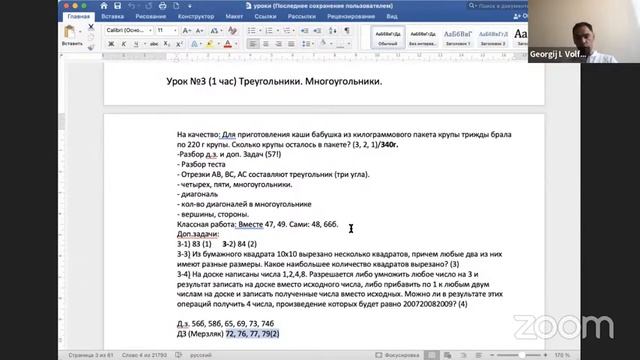640x360 pixels.
Task: Toggle underline Ч formatting
Action: click(136, 44)
